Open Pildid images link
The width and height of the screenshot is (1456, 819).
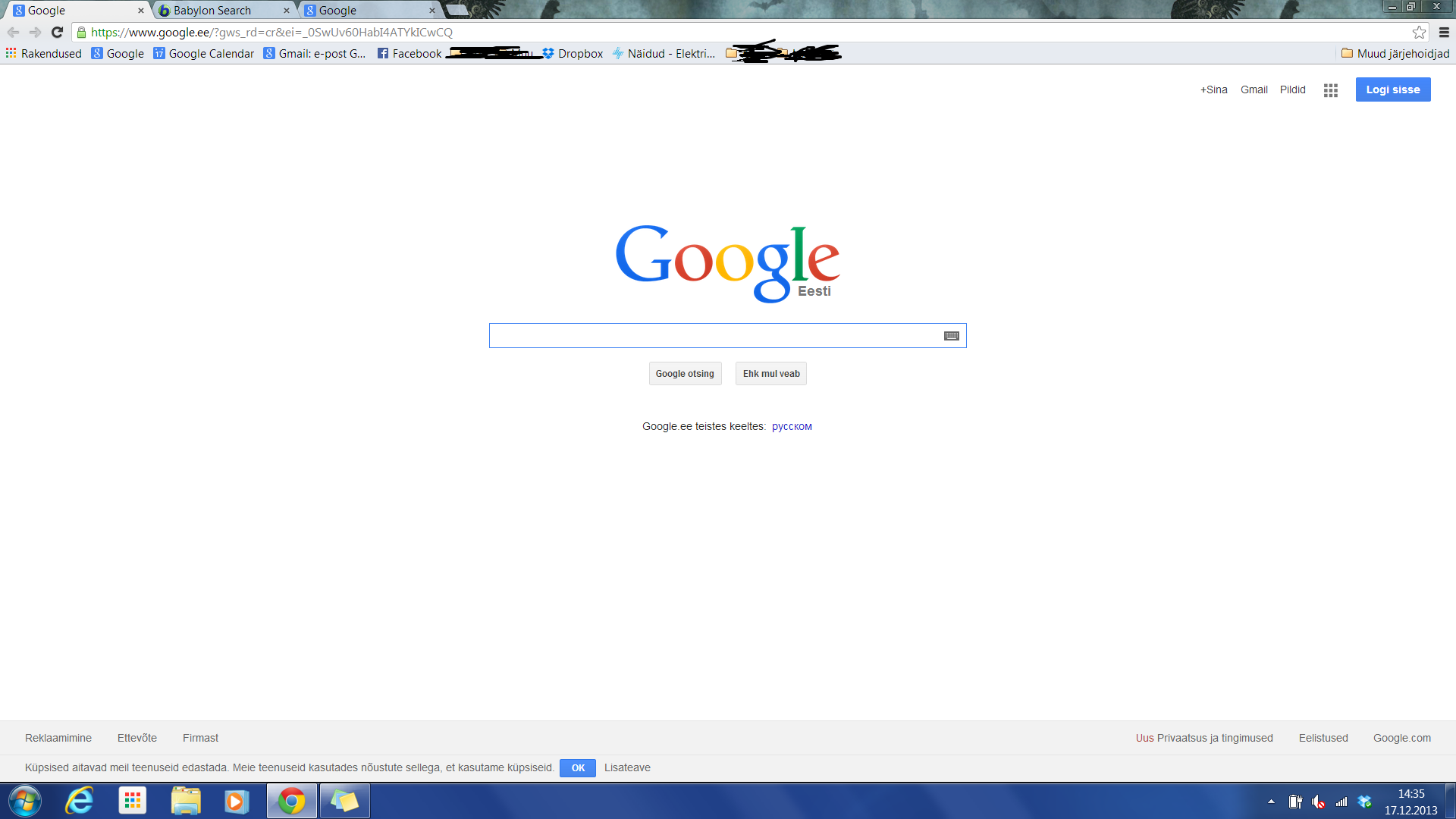tap(1293, 89)
